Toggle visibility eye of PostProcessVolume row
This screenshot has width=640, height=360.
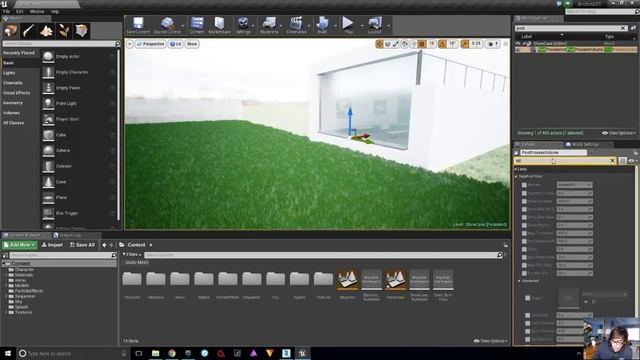(x=518, y=49)
